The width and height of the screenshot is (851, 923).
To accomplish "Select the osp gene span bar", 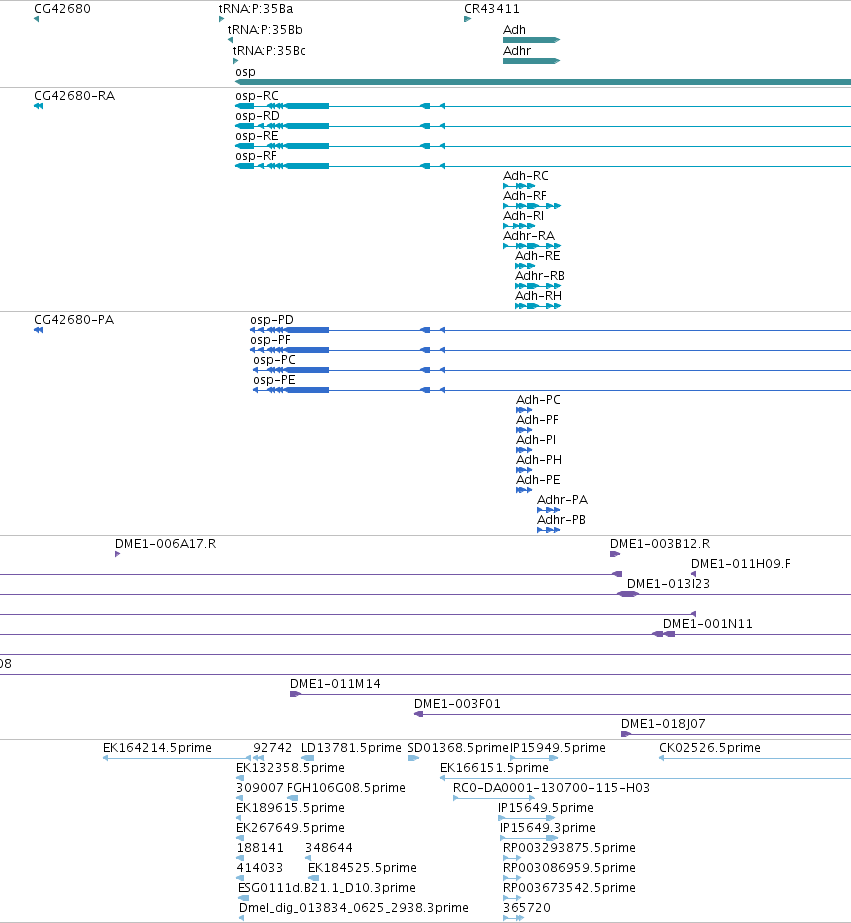I will (543, 82).
